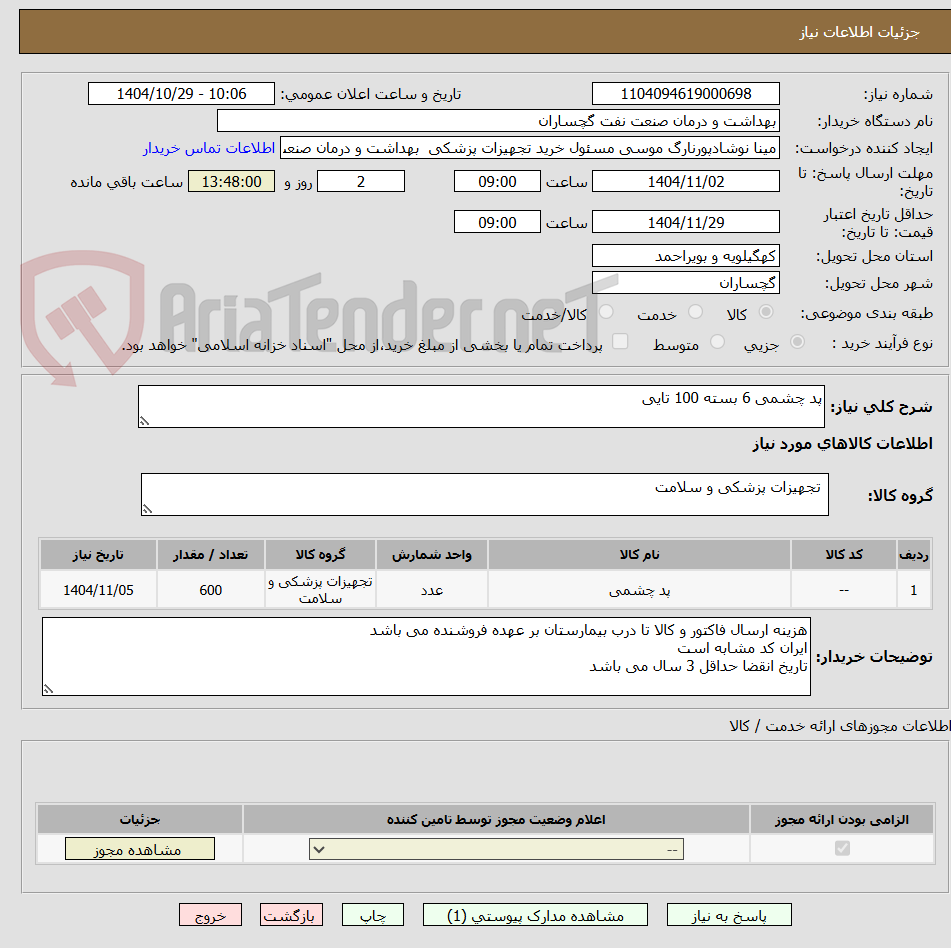Image resolution: width=951 pixels, height=948 pixels.
Task: Click the resize handle of شرح کلی نیاز box
Action: (144, 421)
